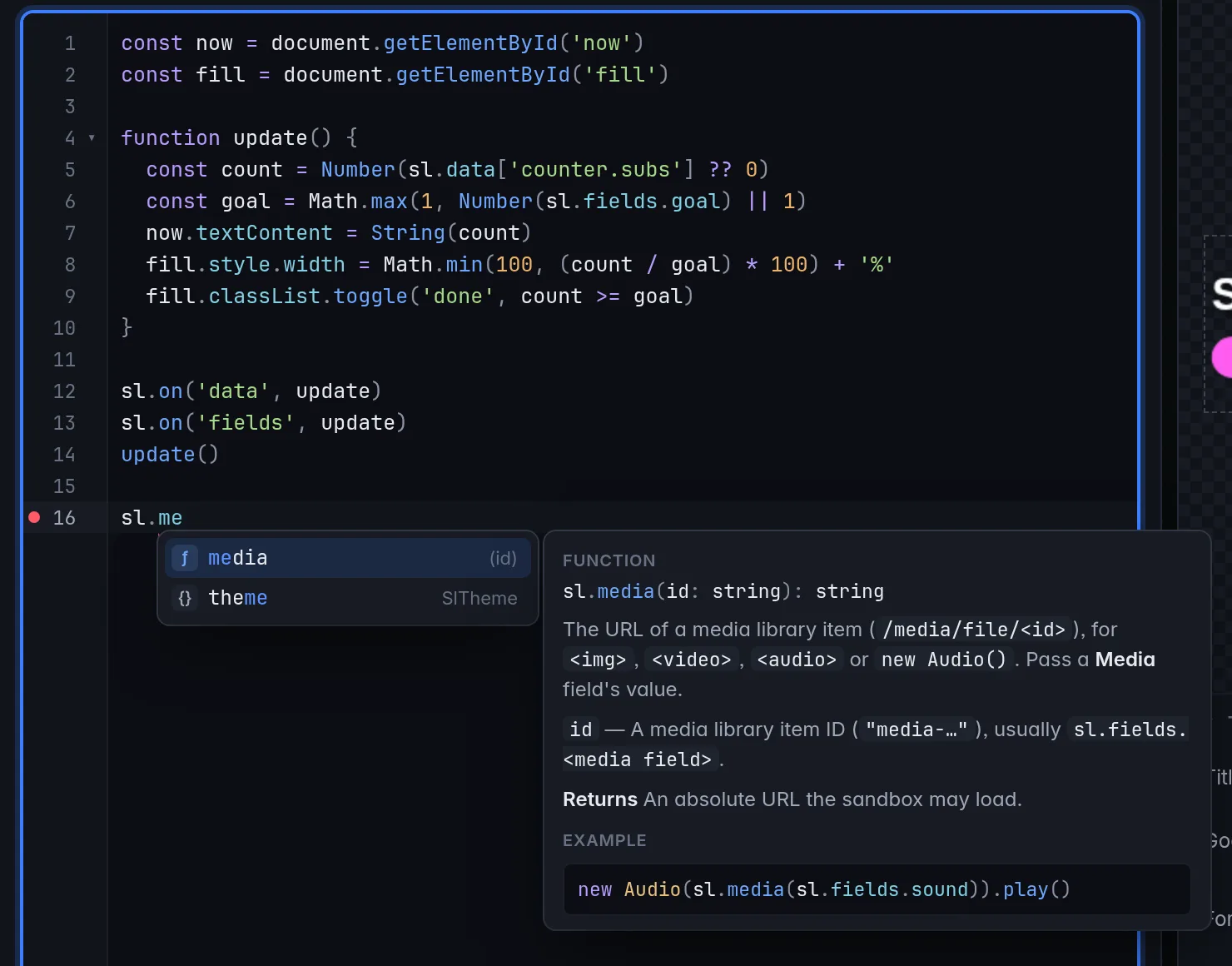Image resolution: width=1232 pixels, height=966 pixels.
Task: Click line number 1 in the gutter
Action: tap(70, 43)
